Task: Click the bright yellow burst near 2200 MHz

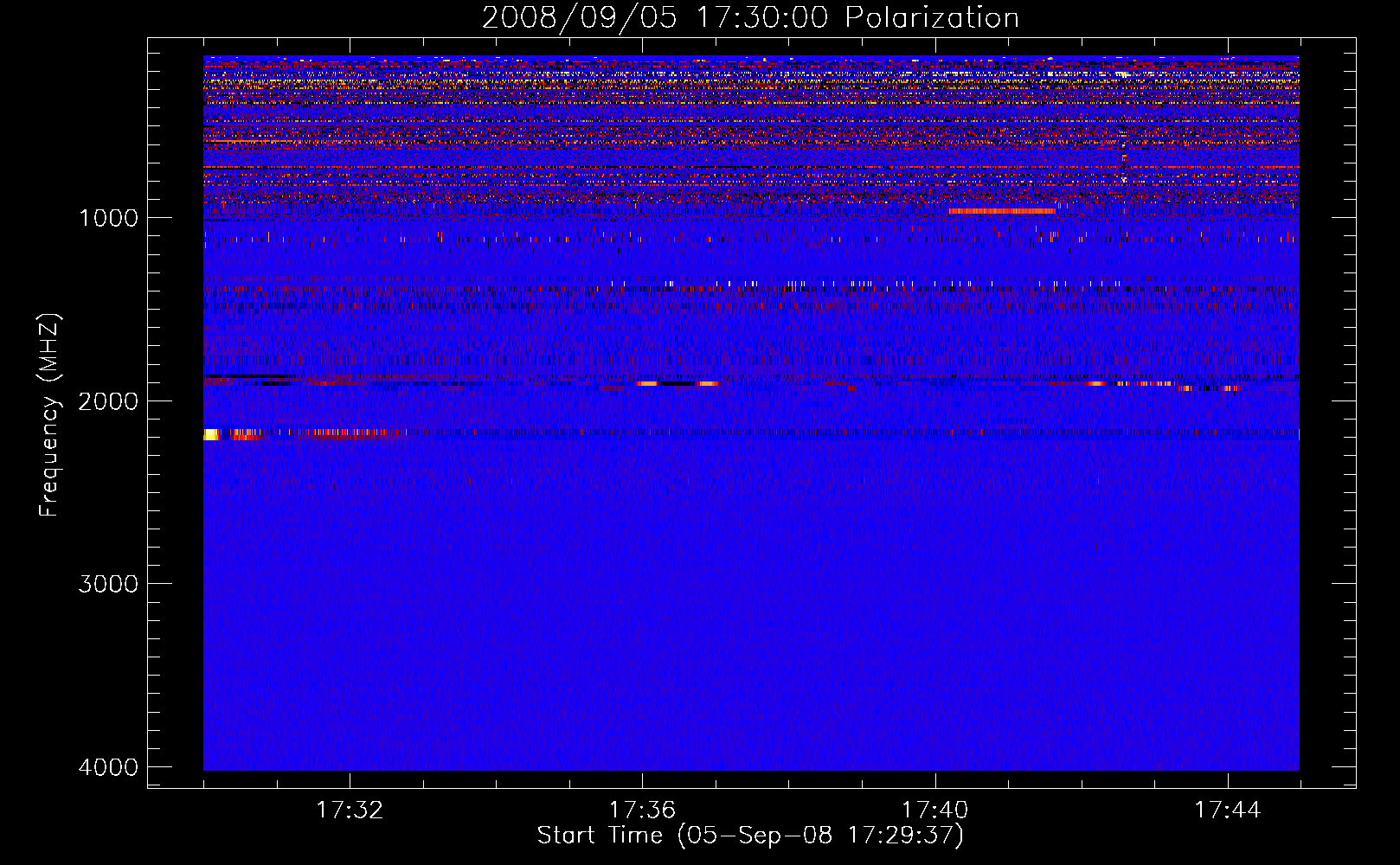Action: [x=212, y=434]
